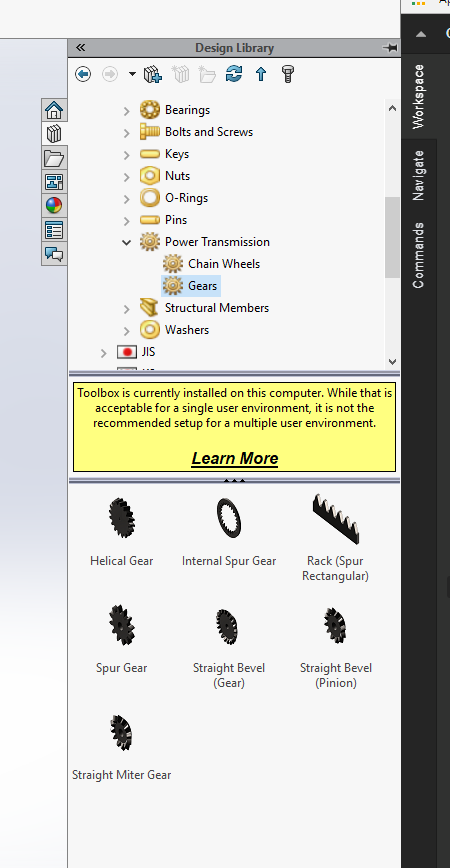
Task: Refresh the Design Library
Action: (x=234, y=74)
